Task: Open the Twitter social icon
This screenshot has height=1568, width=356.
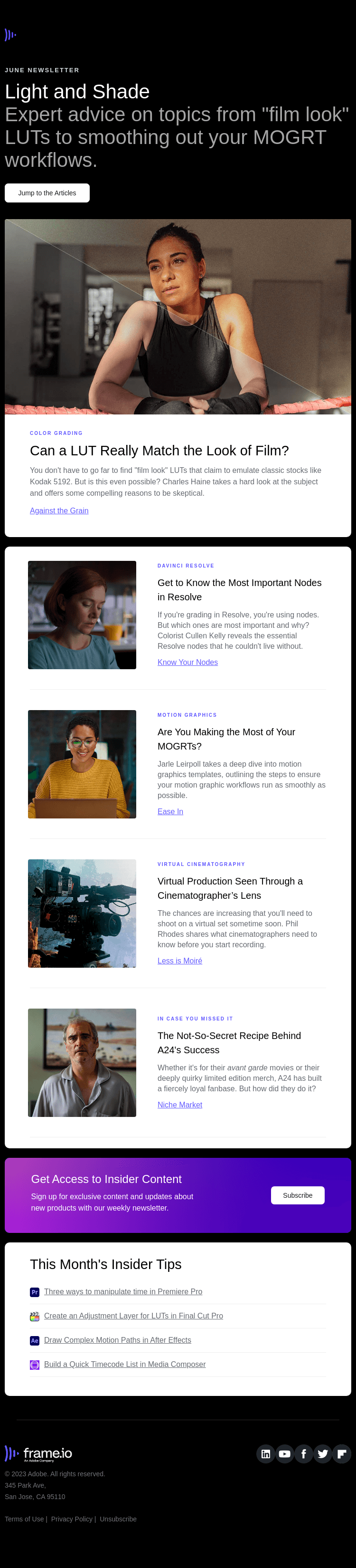Action: 323,1453
